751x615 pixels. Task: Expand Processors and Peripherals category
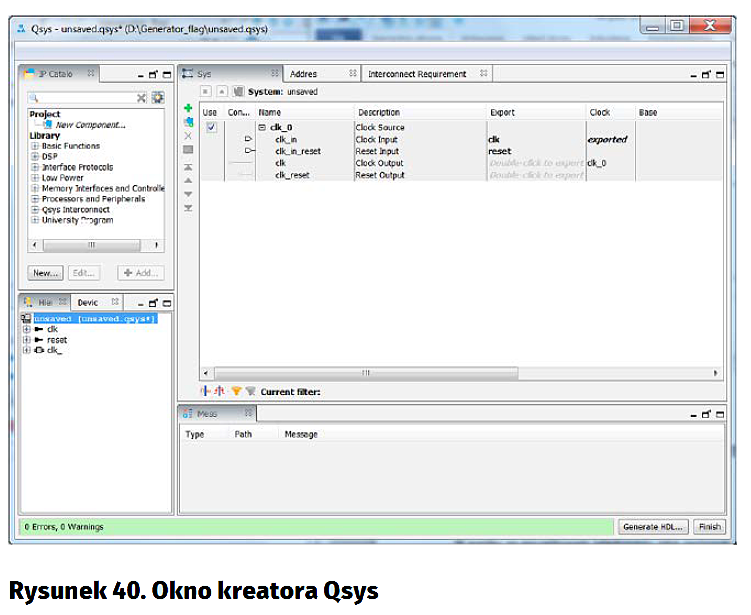35,199
